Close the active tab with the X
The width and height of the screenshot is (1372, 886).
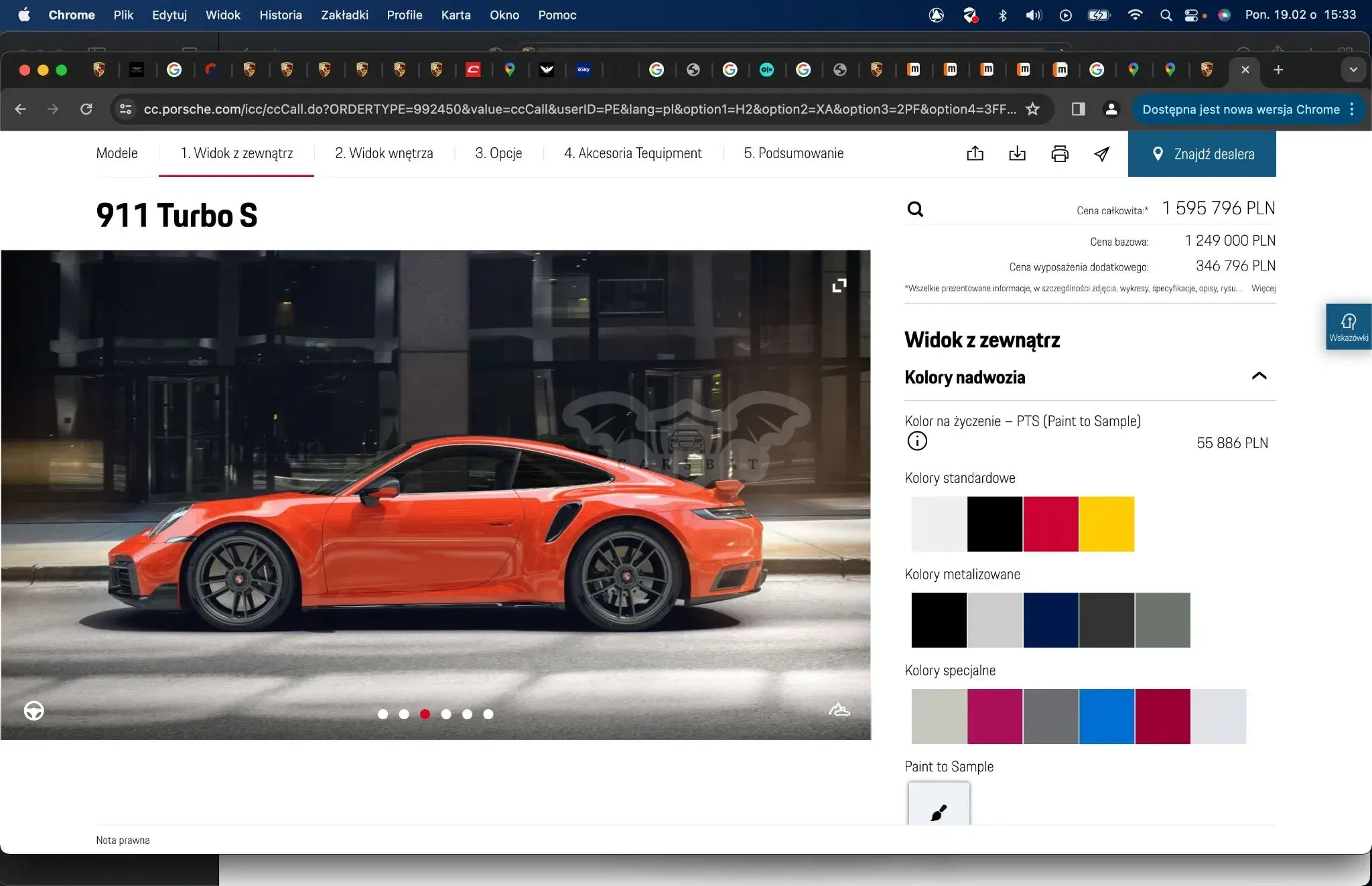(x=1245, y=70)
